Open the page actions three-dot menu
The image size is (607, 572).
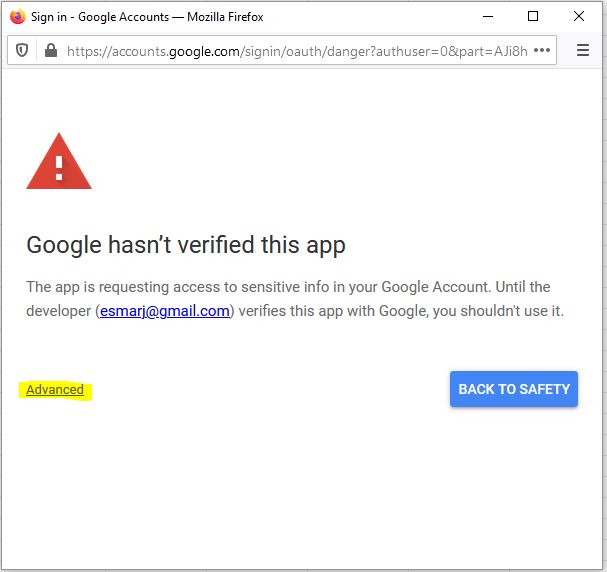tap(543, 50)
